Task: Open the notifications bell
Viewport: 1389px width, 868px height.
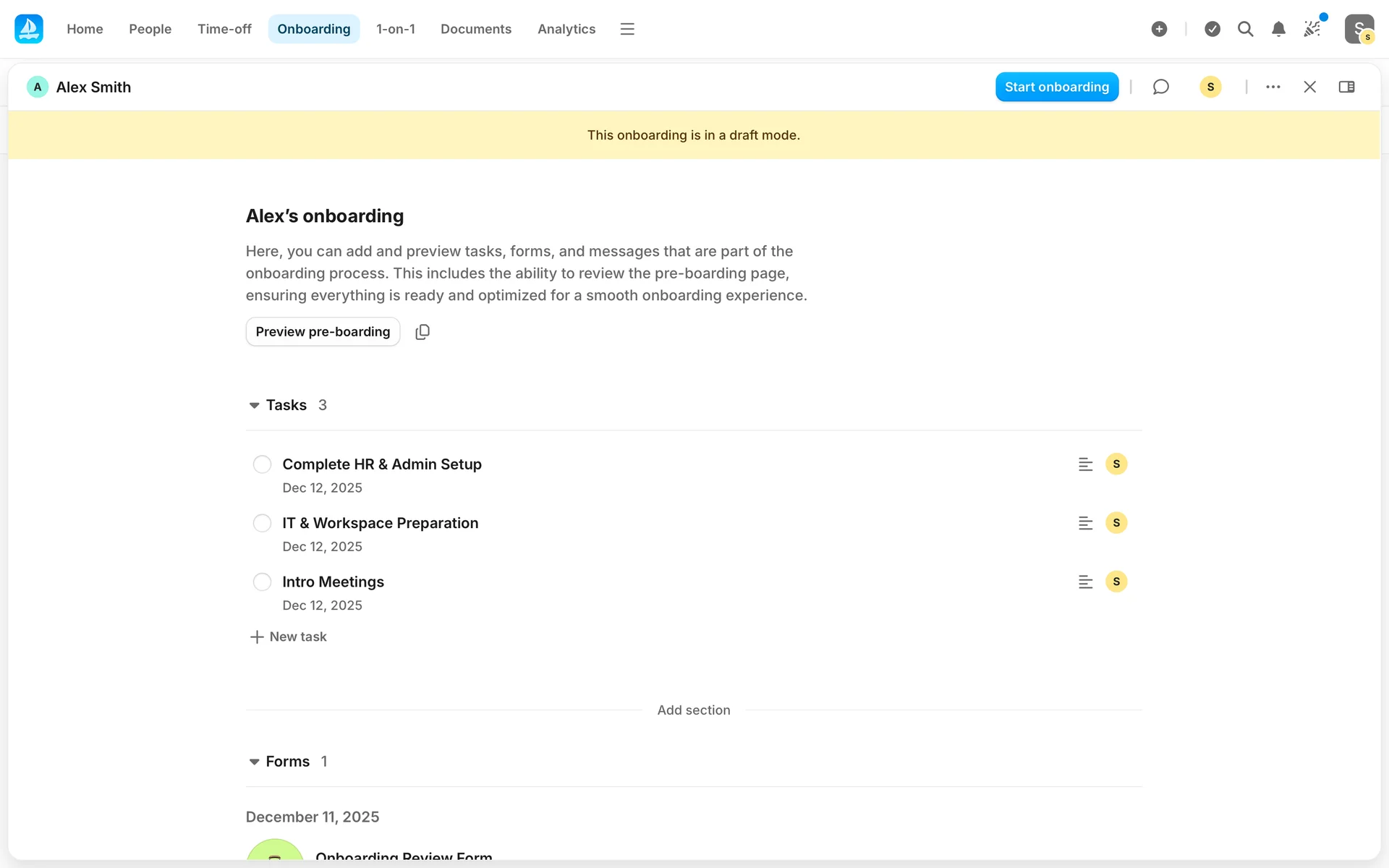Action: [1278, 29]
